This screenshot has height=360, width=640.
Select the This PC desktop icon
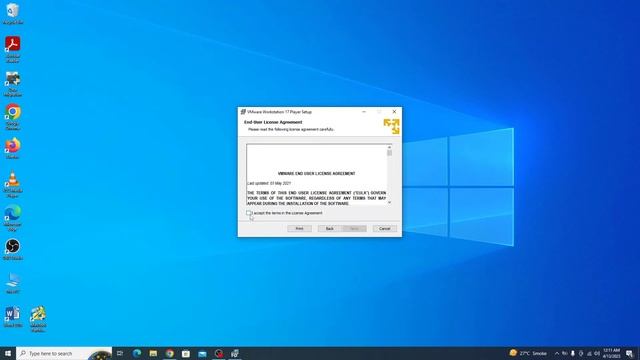click(x=13, y=283)
